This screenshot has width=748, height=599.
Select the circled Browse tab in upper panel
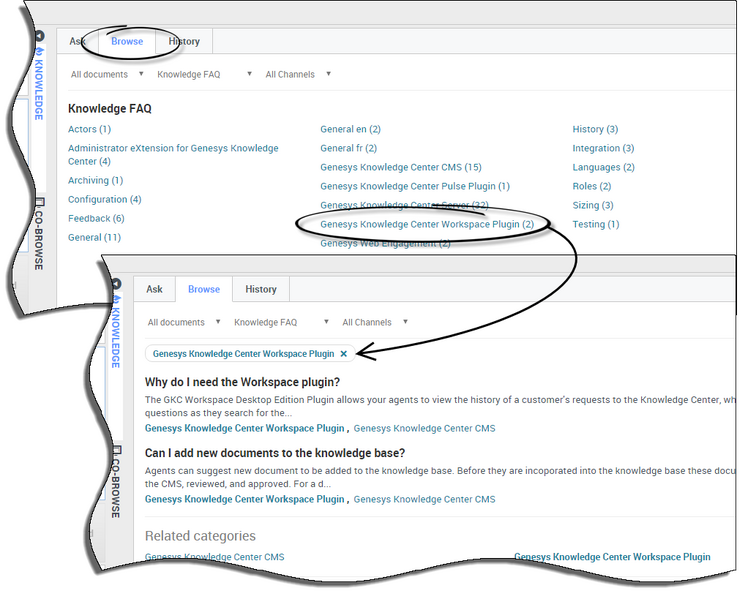point(127,41)
